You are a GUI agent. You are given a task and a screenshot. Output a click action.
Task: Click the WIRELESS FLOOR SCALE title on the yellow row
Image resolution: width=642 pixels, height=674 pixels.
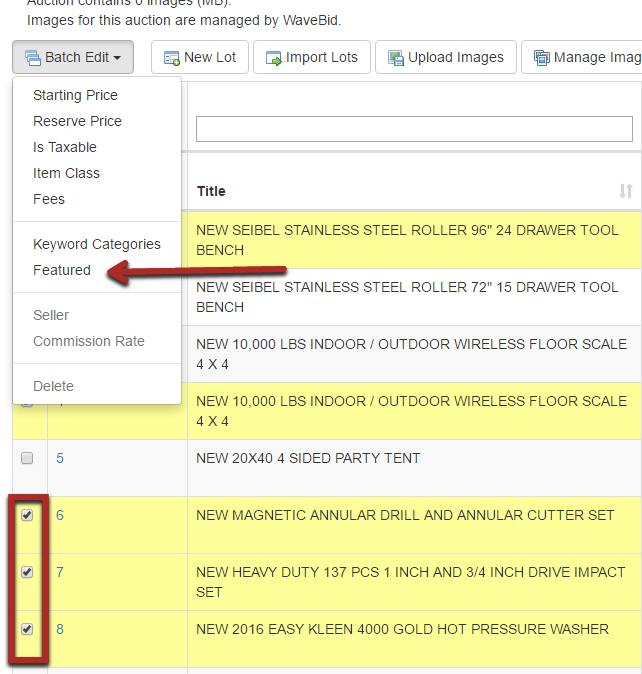coord(411,411)
